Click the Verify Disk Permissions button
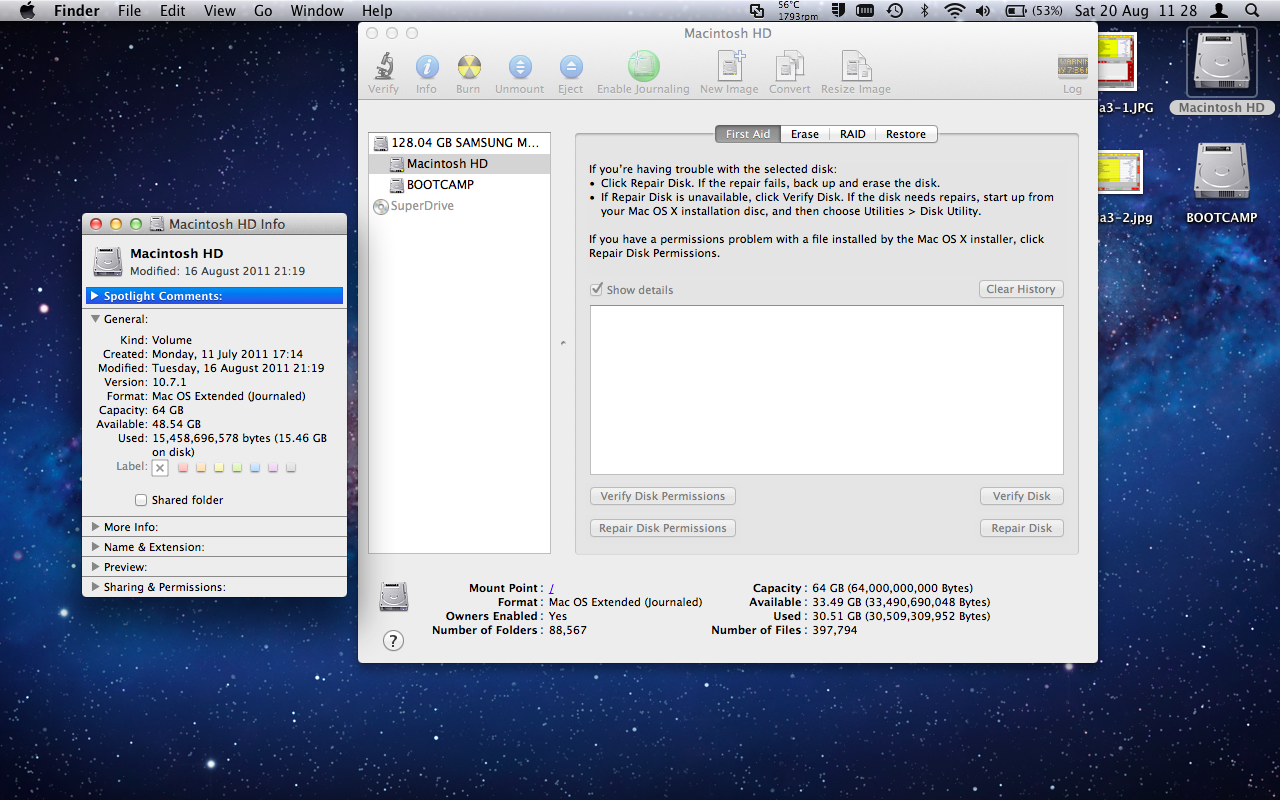The image size is (1280, 800). click(663, 496)
